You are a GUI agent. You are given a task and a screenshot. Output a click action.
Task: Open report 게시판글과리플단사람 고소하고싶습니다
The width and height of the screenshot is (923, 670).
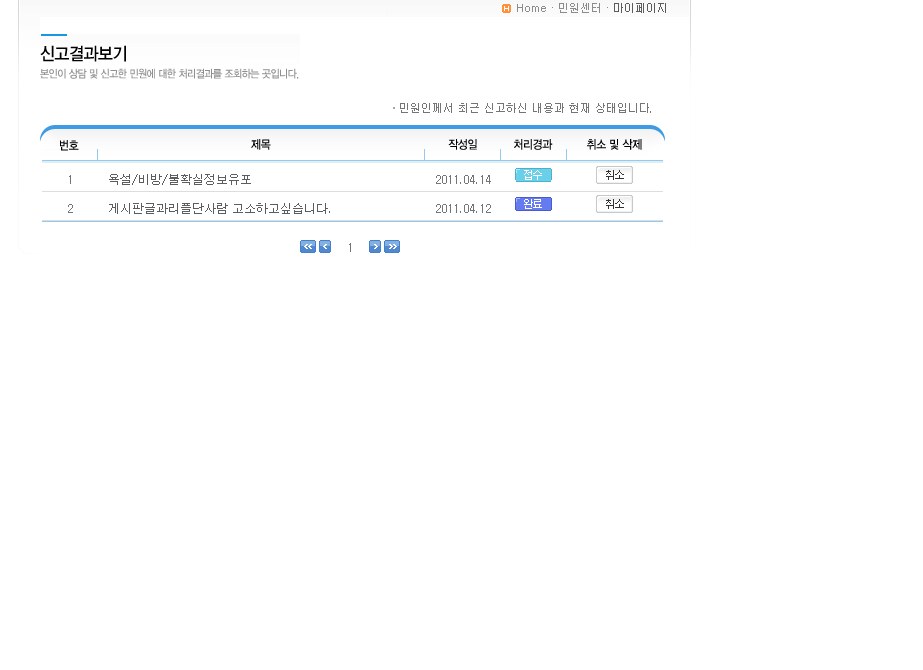219,209
